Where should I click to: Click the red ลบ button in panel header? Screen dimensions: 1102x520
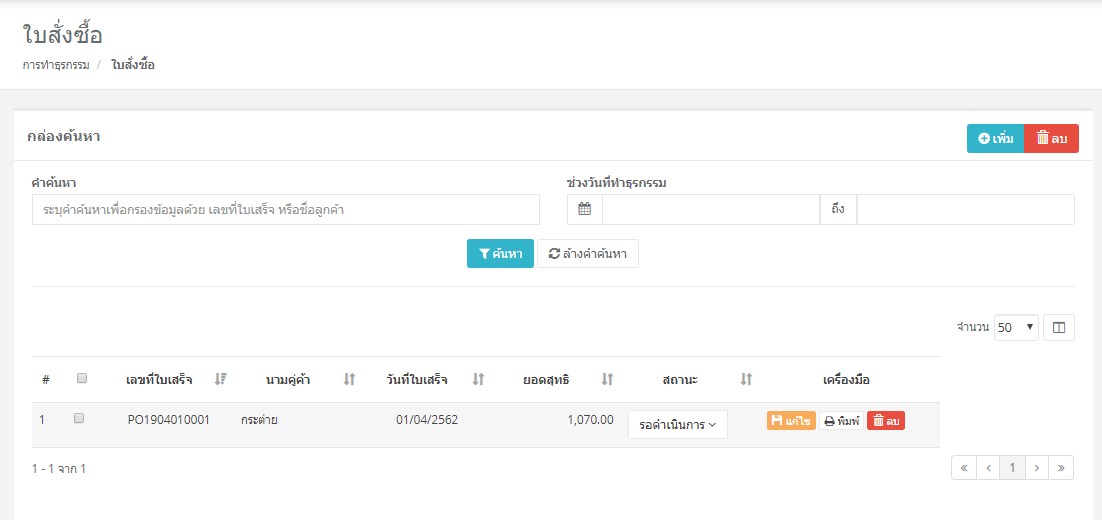coord(1051,138)
